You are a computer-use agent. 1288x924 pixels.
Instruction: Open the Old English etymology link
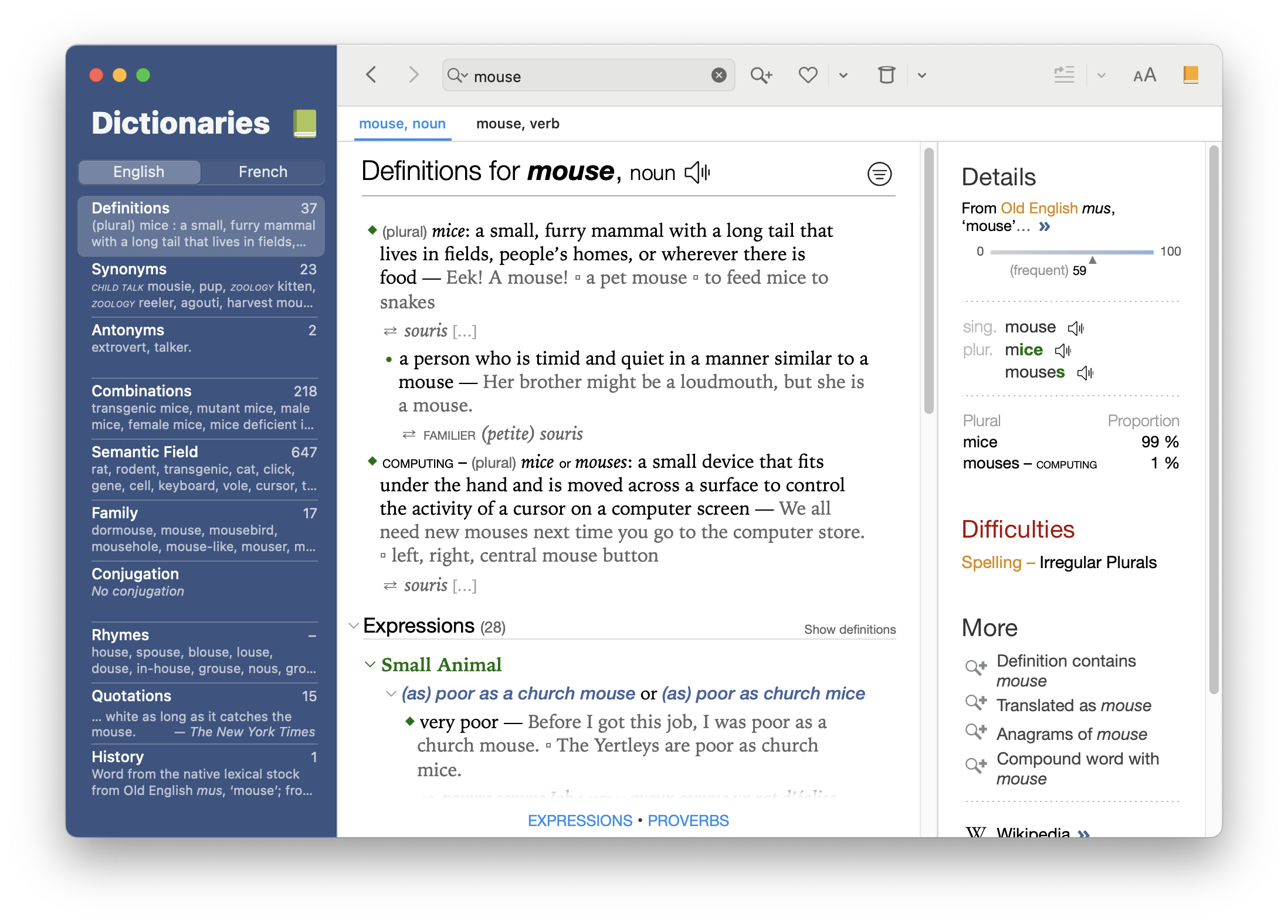[x=1039, y=208]
